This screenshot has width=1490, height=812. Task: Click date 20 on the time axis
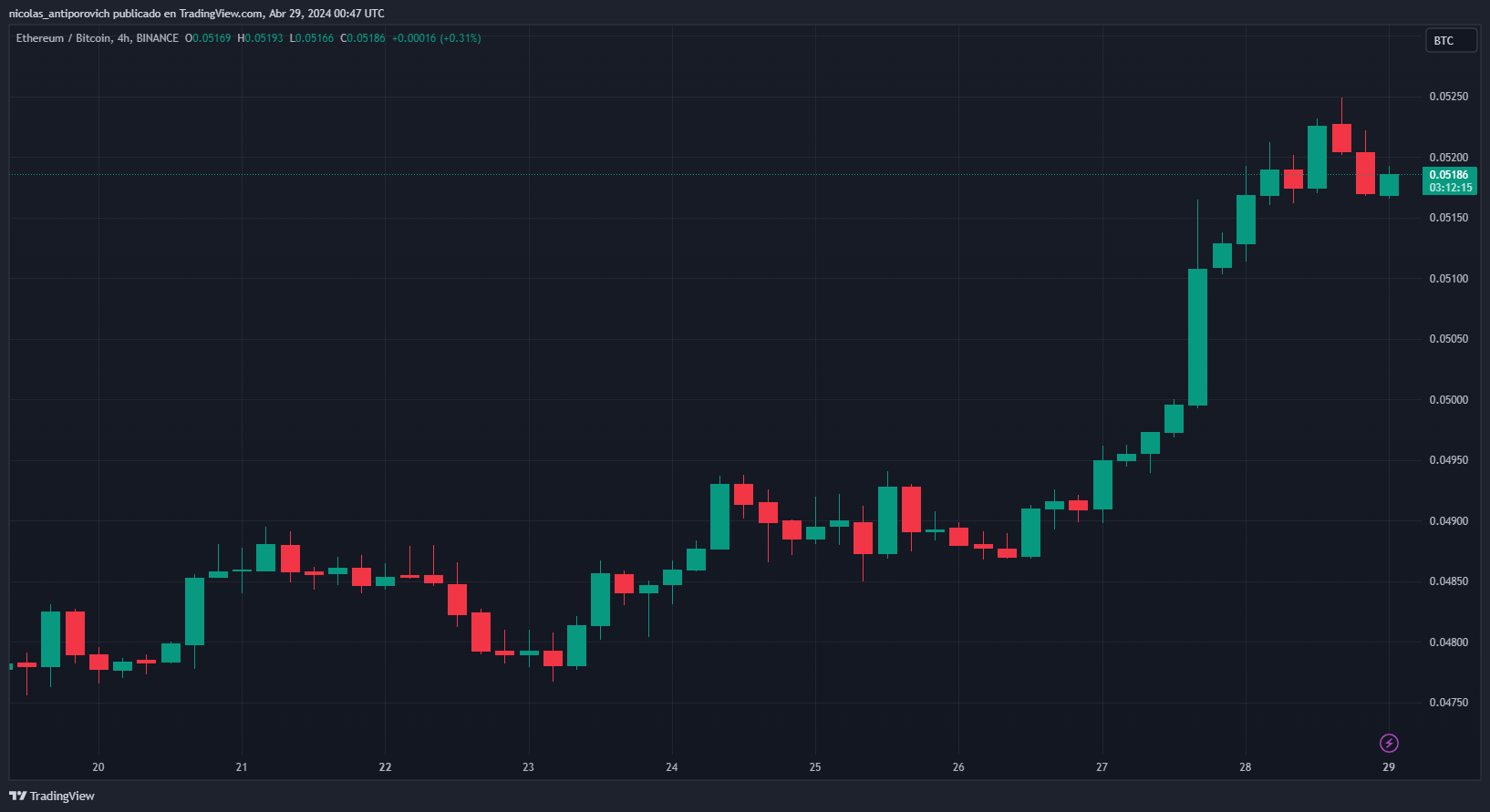click(x=98, y=767)
